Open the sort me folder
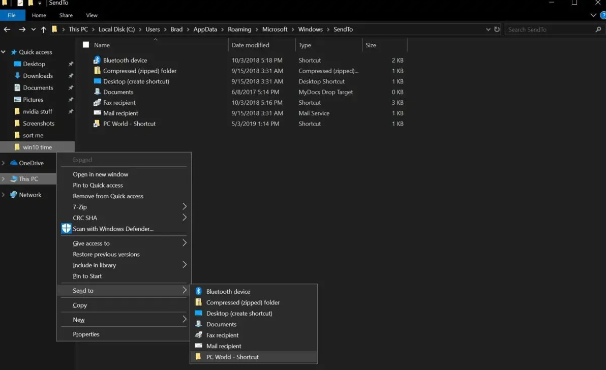Viewport: 606px width, 370px height. (33, 135)
